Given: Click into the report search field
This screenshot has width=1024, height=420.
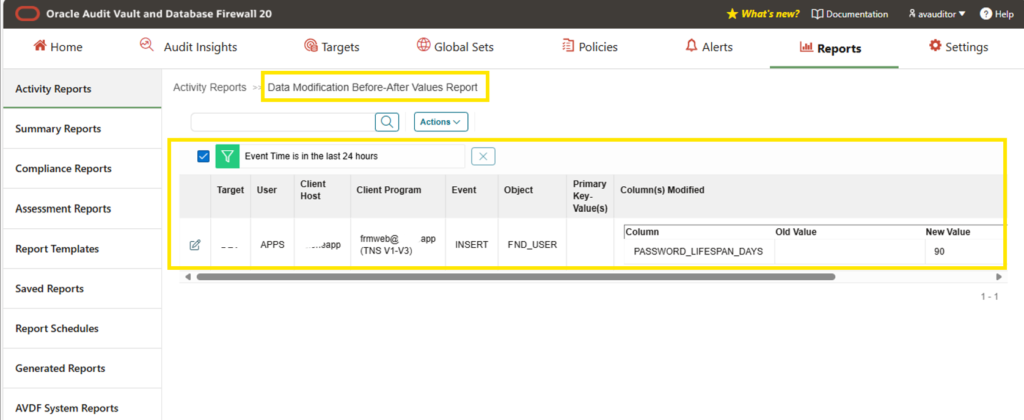Looking at the screenshot, I should click(x=282, y=121).
